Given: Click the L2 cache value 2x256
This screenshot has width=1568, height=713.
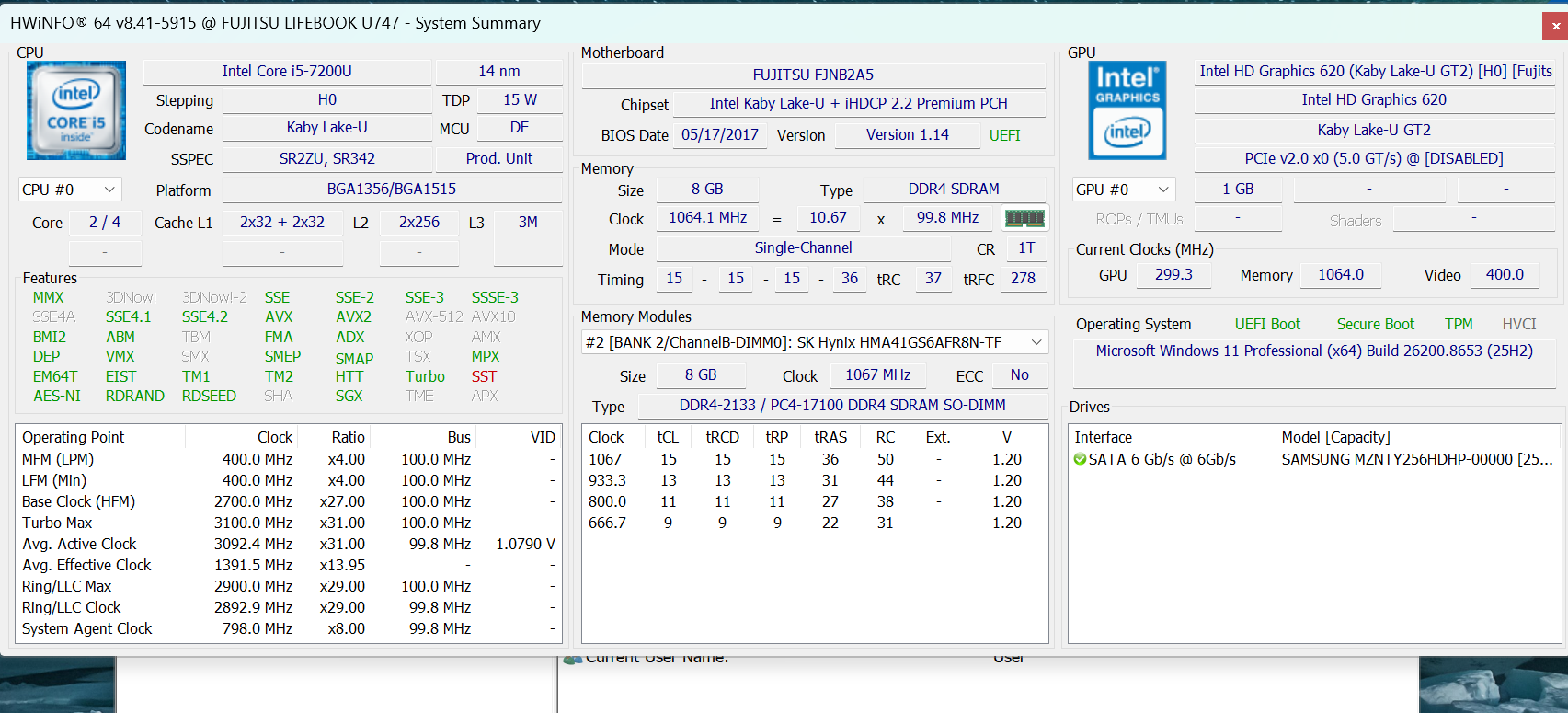Looking at the screenshot, I should coord(419,222).
